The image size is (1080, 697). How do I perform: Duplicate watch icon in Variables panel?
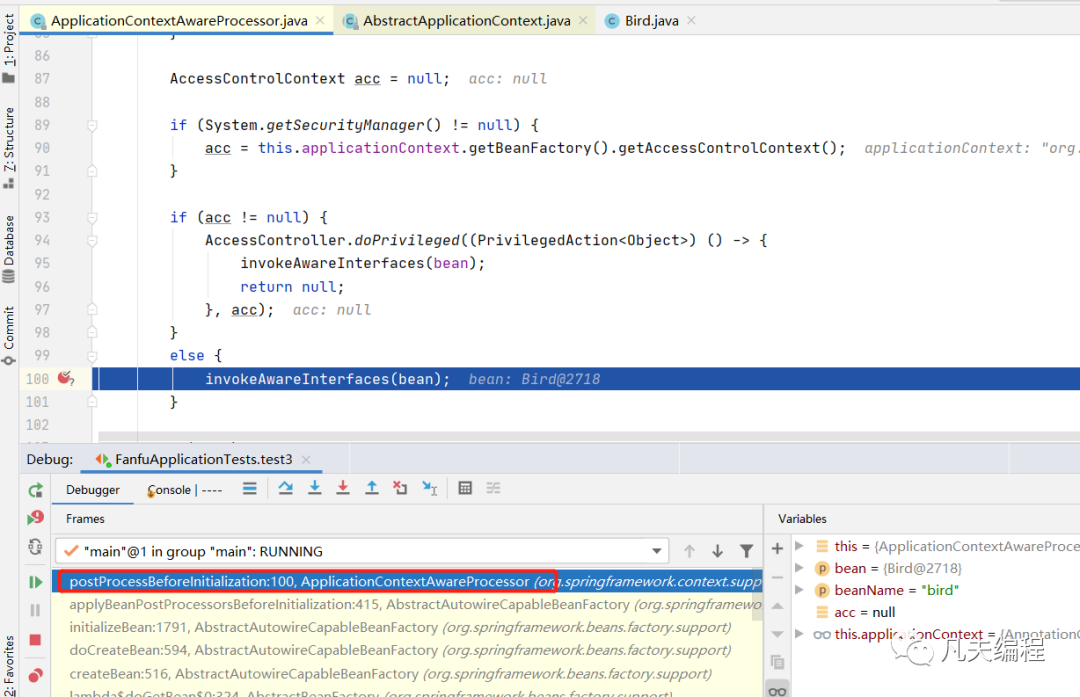(x=778, y=662)
